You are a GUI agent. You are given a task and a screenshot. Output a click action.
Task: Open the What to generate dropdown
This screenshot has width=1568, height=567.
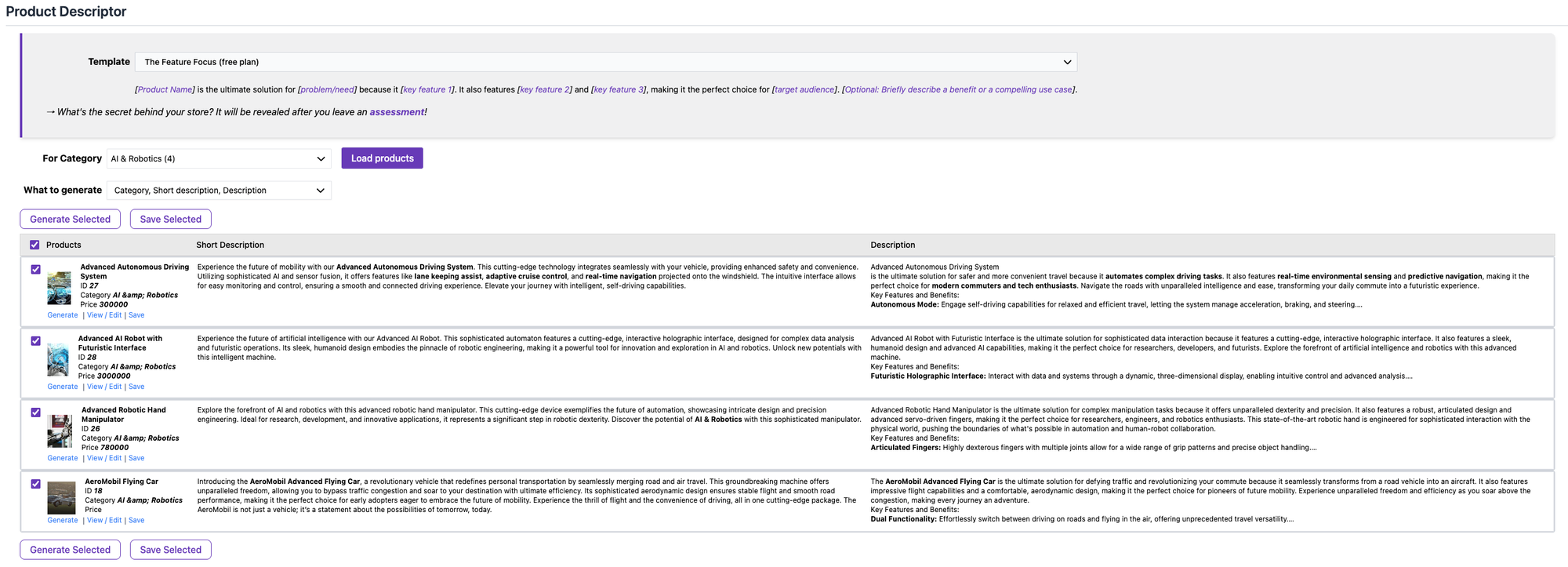[219, 191]
